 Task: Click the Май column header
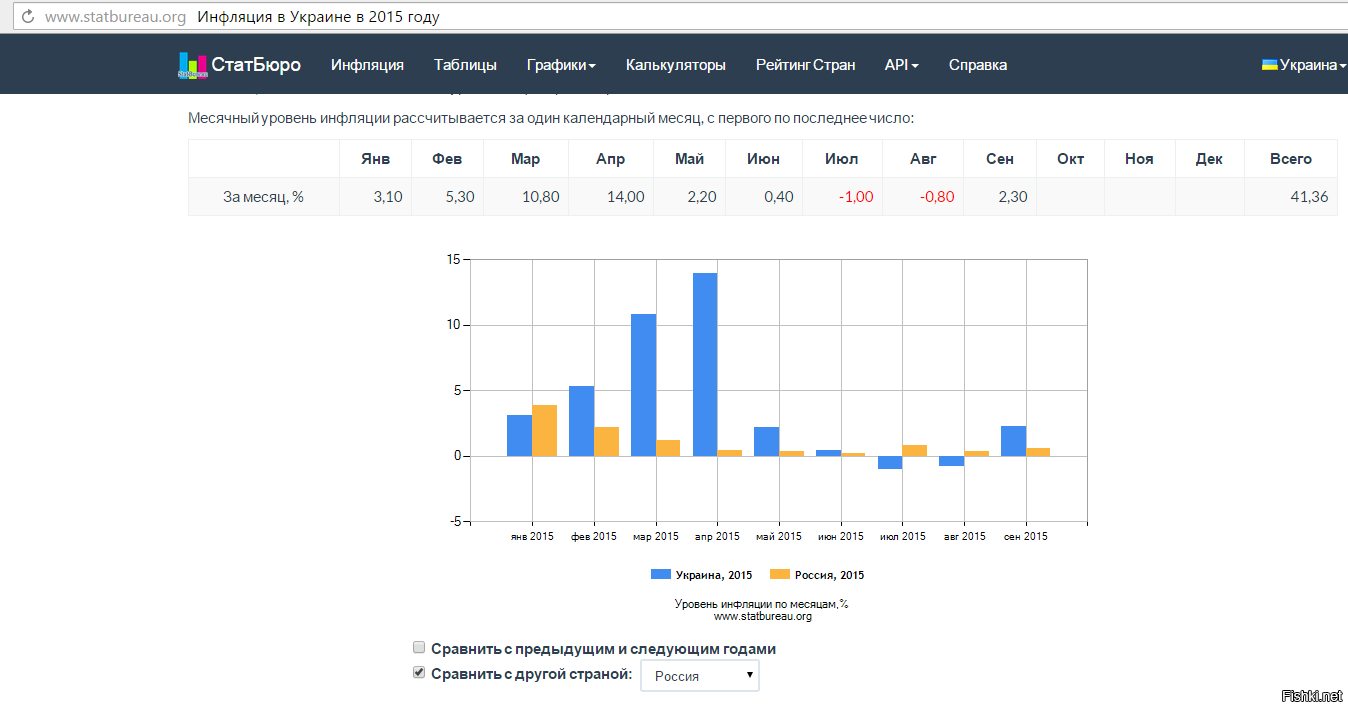point(689,159)
